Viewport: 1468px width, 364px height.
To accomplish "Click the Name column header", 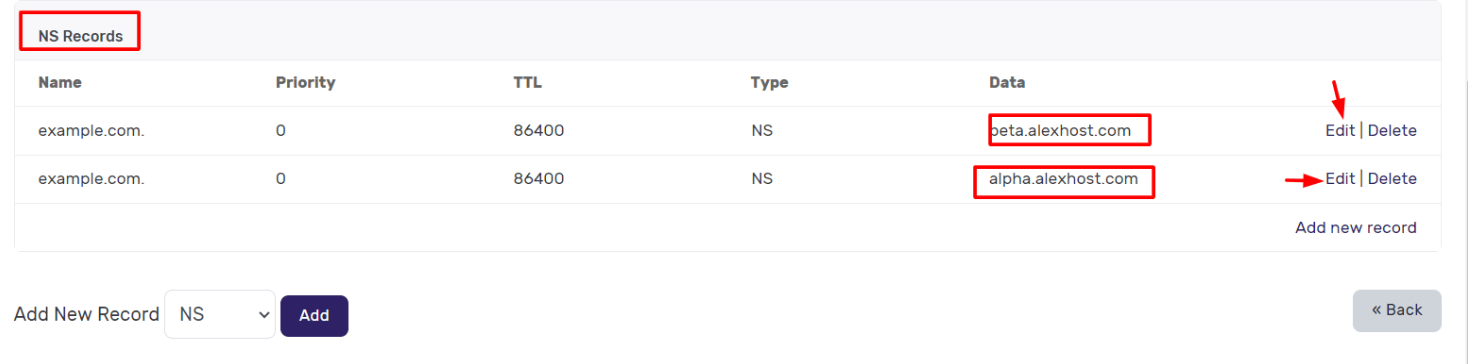I will pyautogui.click(x=60, y=82).
